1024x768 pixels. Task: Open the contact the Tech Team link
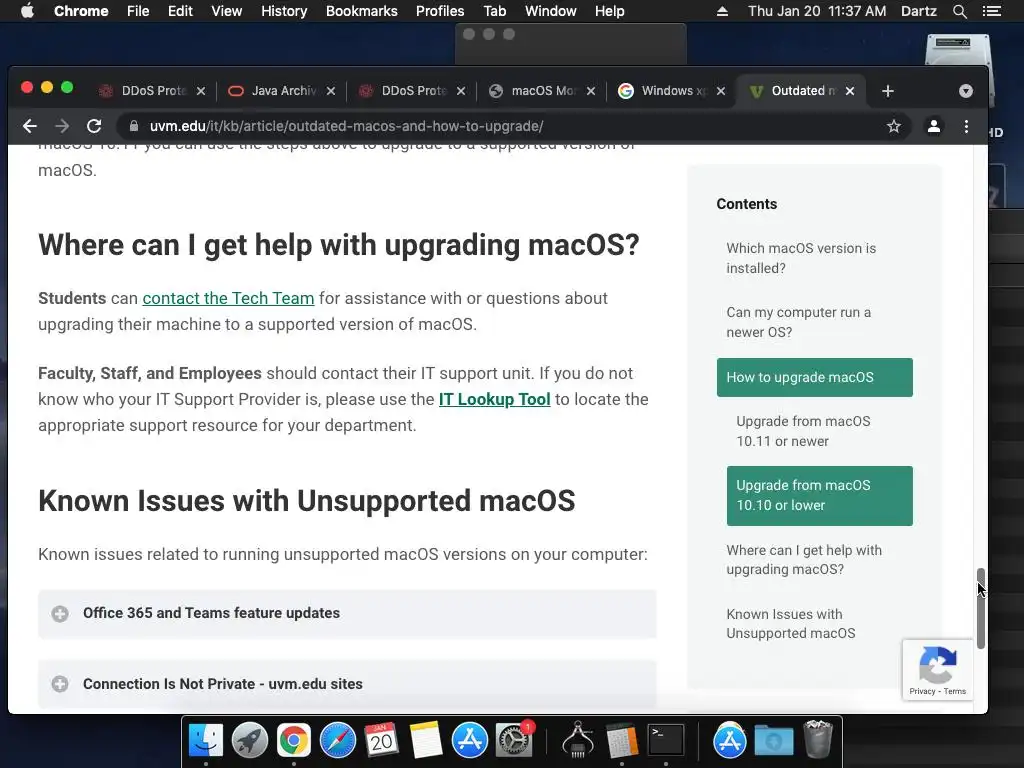tap(229, 298)
